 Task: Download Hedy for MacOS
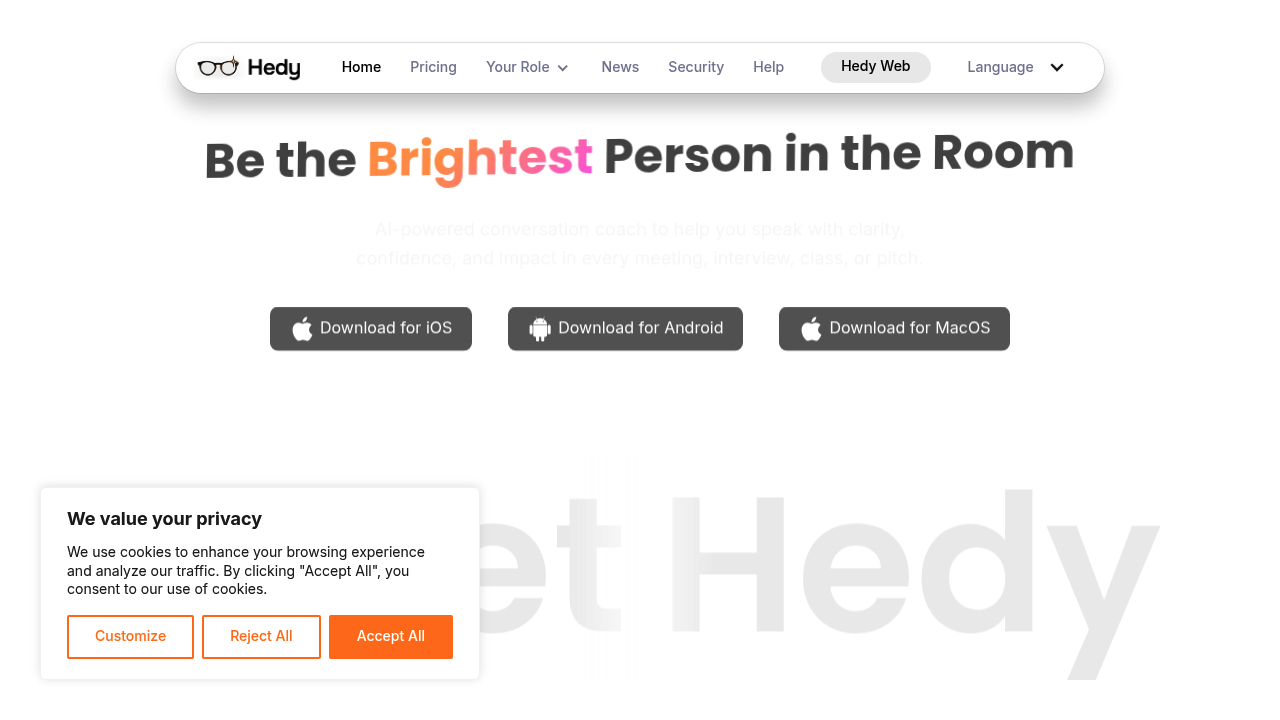894,328
